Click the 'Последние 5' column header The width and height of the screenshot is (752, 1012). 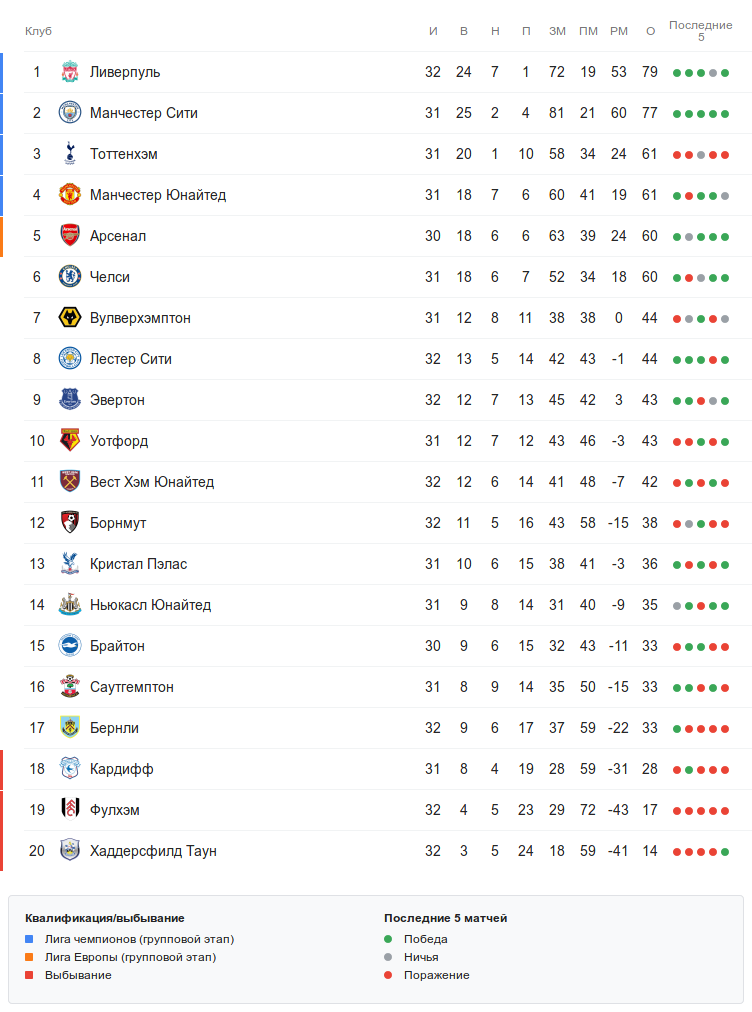701,31
